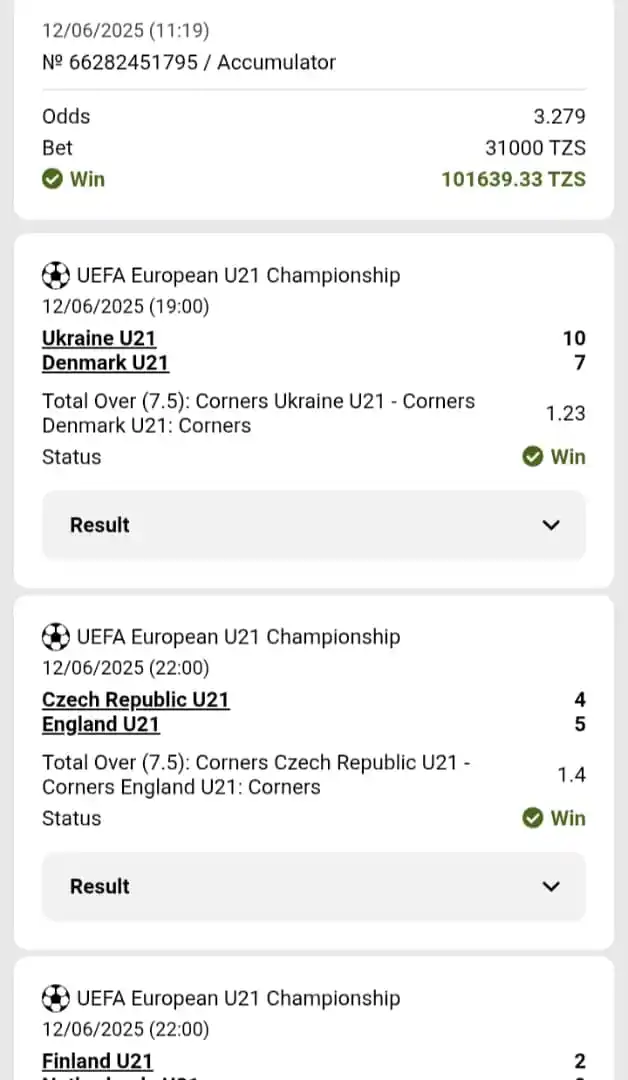Open the Result panel for Czech vs England
Viewport: 628px width, 1080px height.
(x=314, y=887)
